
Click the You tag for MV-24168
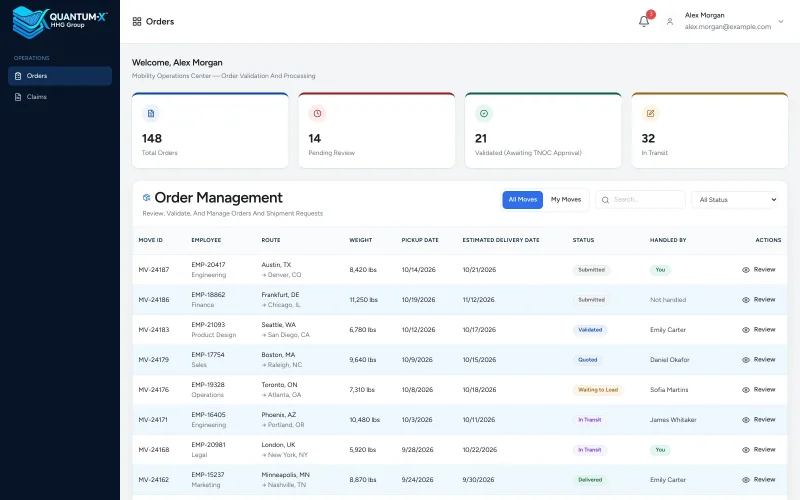pos(660,450)
